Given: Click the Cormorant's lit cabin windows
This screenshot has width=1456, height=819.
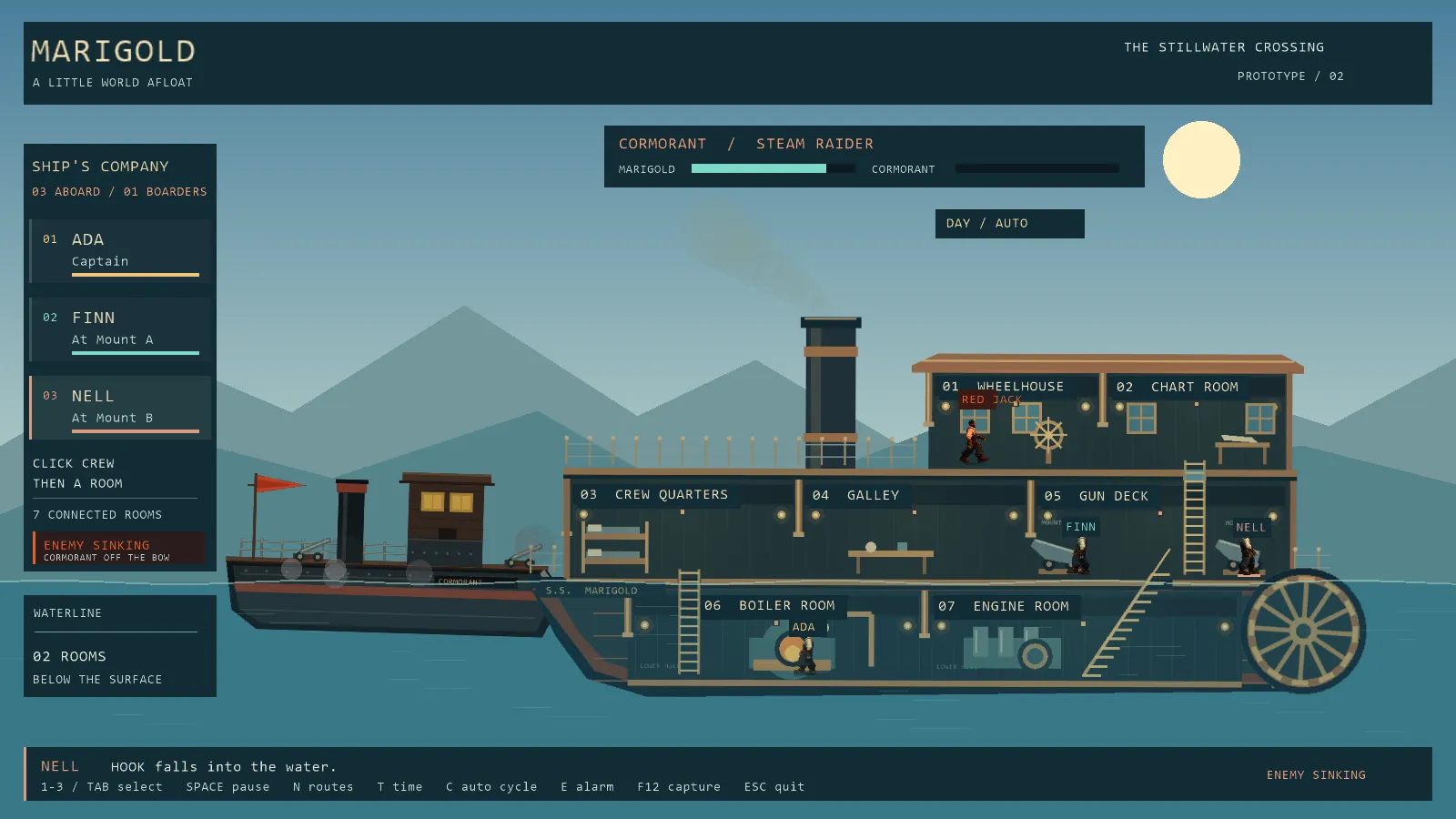Looking at the screenshot, I should (447, 502).
